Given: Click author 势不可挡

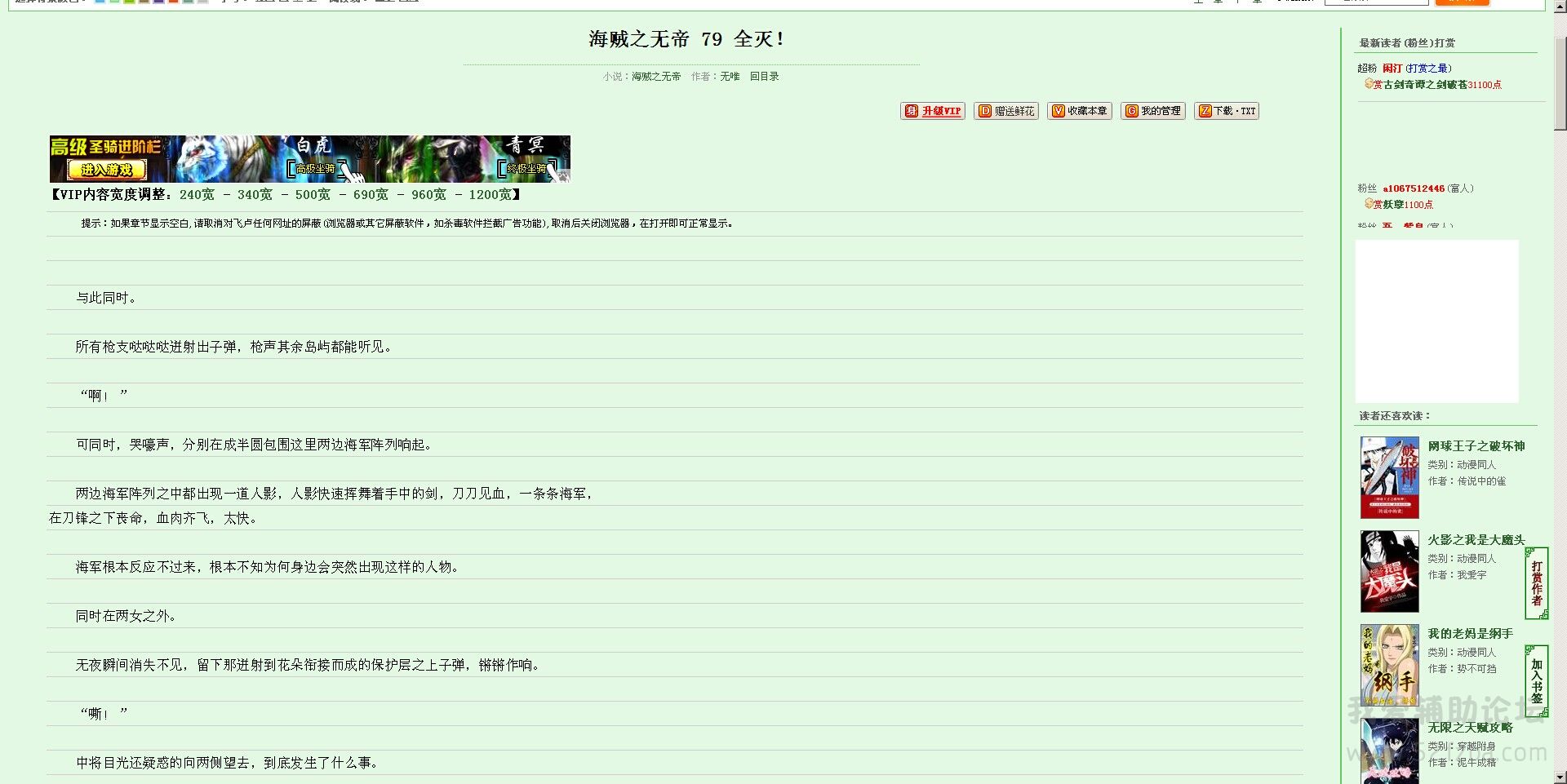Looking at the screenshot, I should [1476, 669].
